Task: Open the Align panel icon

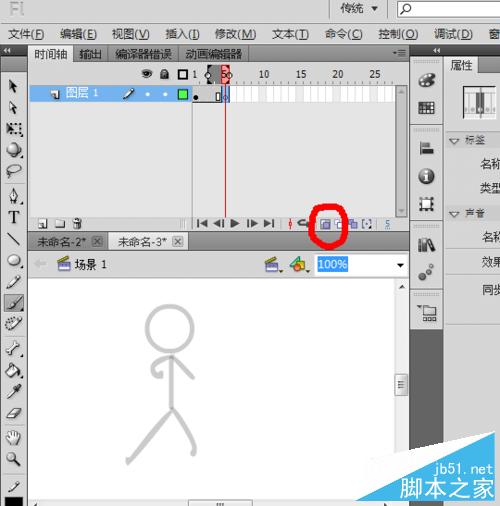Action: 426,148
